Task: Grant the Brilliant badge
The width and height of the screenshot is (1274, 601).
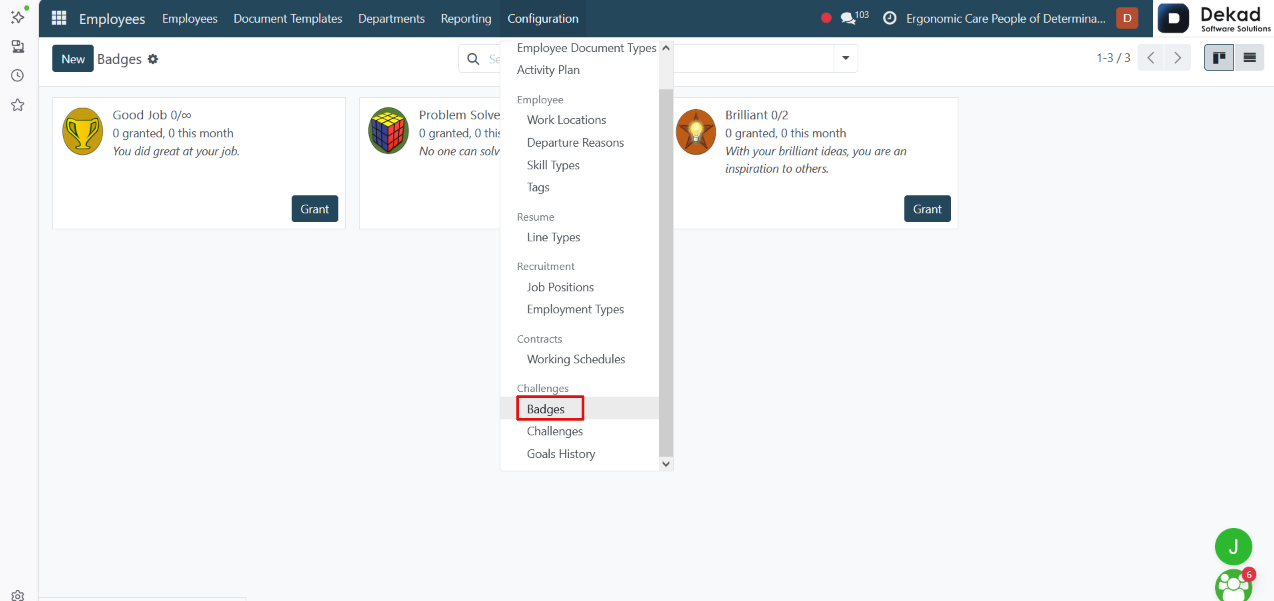Action: [927, 209]
